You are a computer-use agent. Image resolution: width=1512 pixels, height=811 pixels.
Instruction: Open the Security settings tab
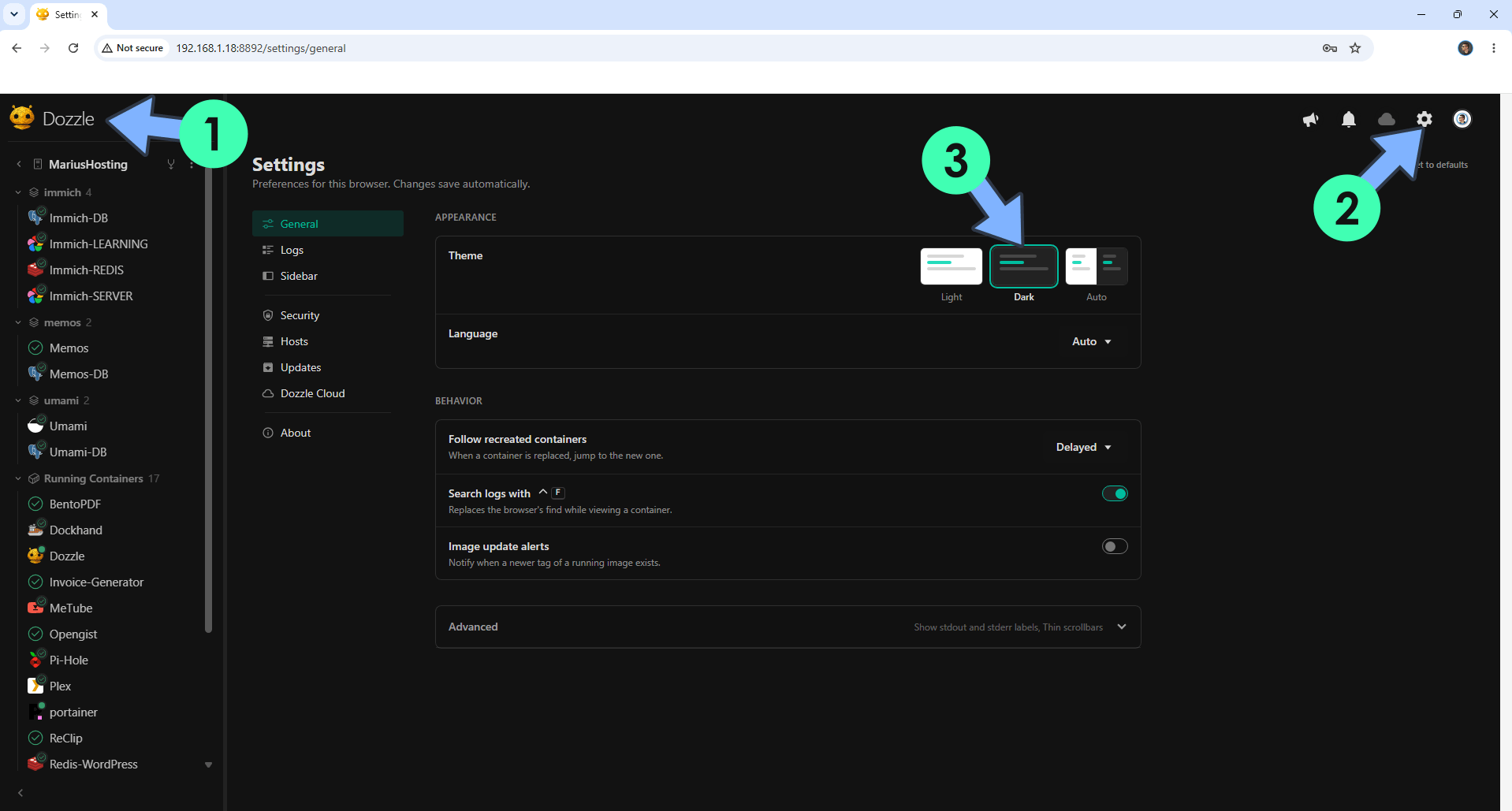tap(328, 315)
